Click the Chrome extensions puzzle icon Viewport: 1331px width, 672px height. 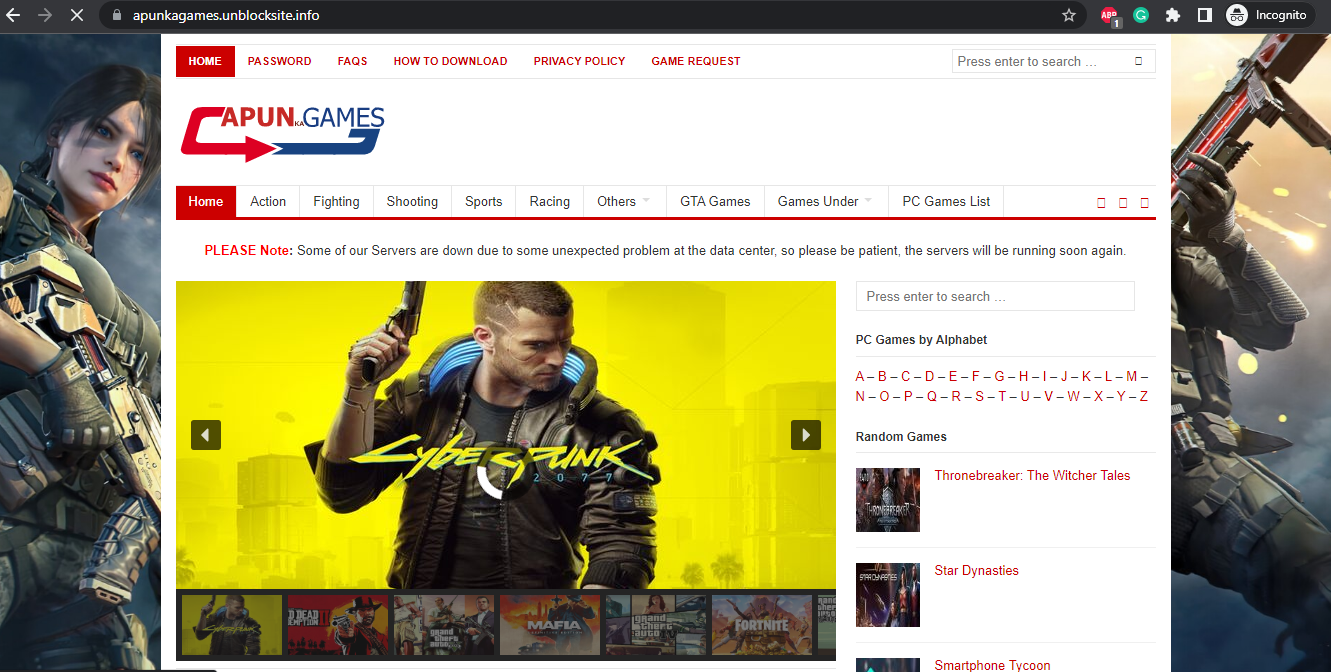pyautogui.click(x=1172, y=15)
